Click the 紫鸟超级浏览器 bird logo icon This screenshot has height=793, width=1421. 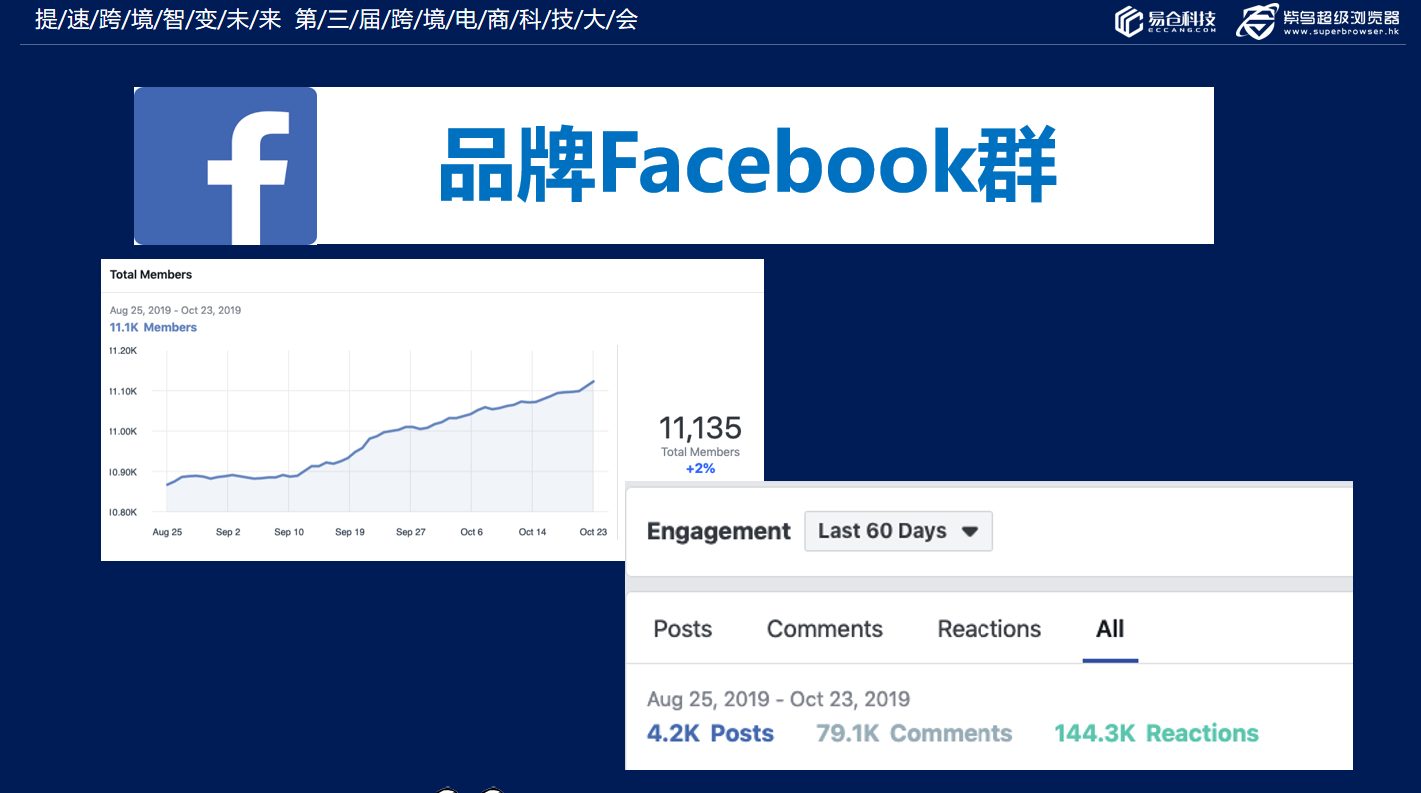(x=1258, y=20)
